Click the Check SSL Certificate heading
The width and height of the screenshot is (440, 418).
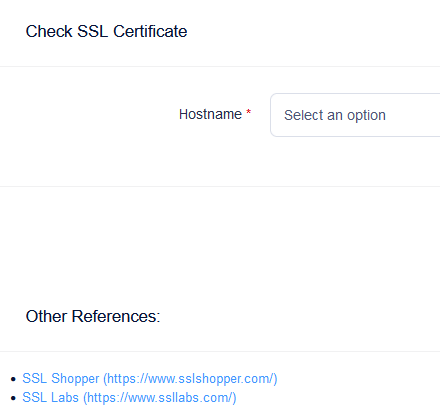(x=106, y=32)
